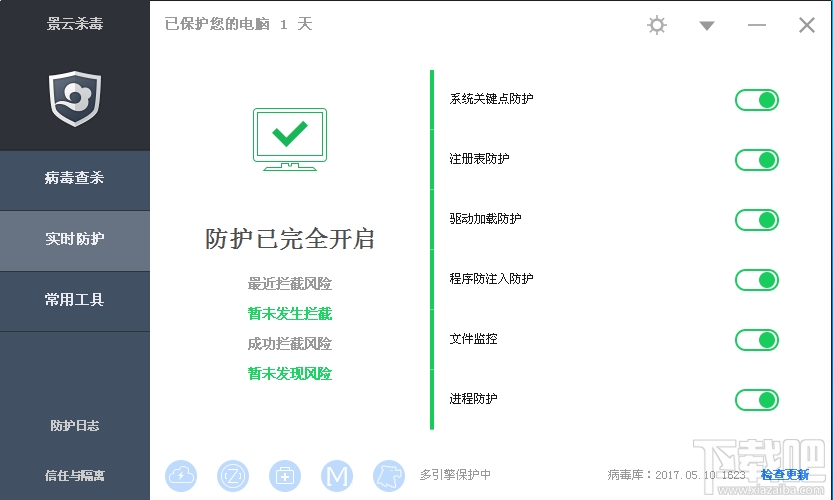Toggle 系统关键点防护 switch
Viewport: 833px width, 500px height.
[x=756, y=100]
